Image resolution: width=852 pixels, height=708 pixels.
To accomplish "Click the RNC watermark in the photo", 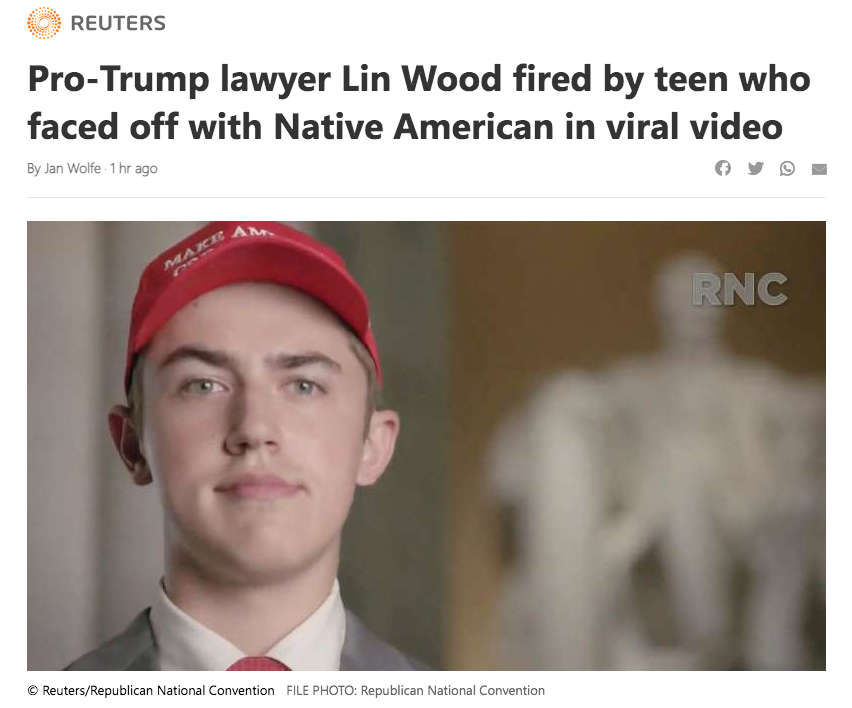I will click(740, 290).
